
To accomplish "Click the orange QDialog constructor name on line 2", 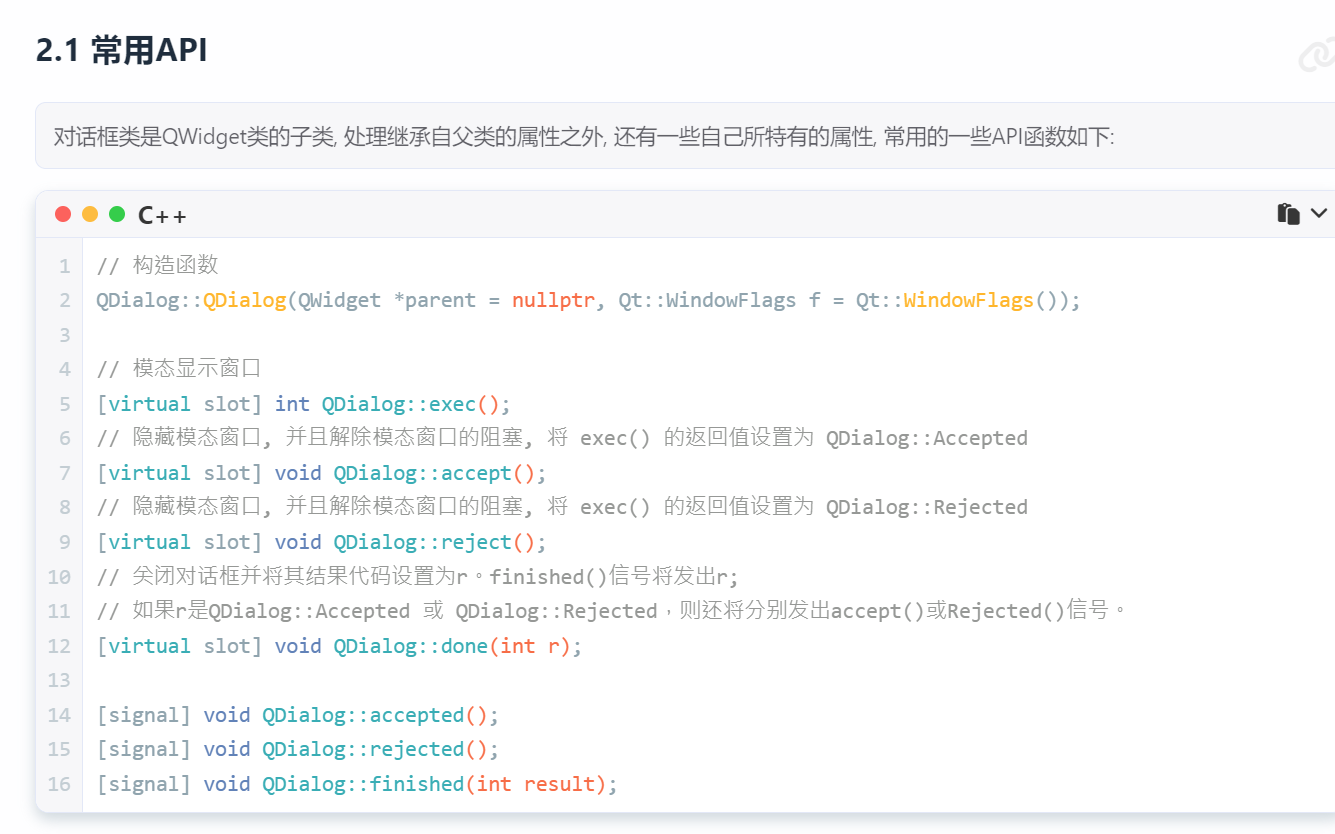I will 245,300.
